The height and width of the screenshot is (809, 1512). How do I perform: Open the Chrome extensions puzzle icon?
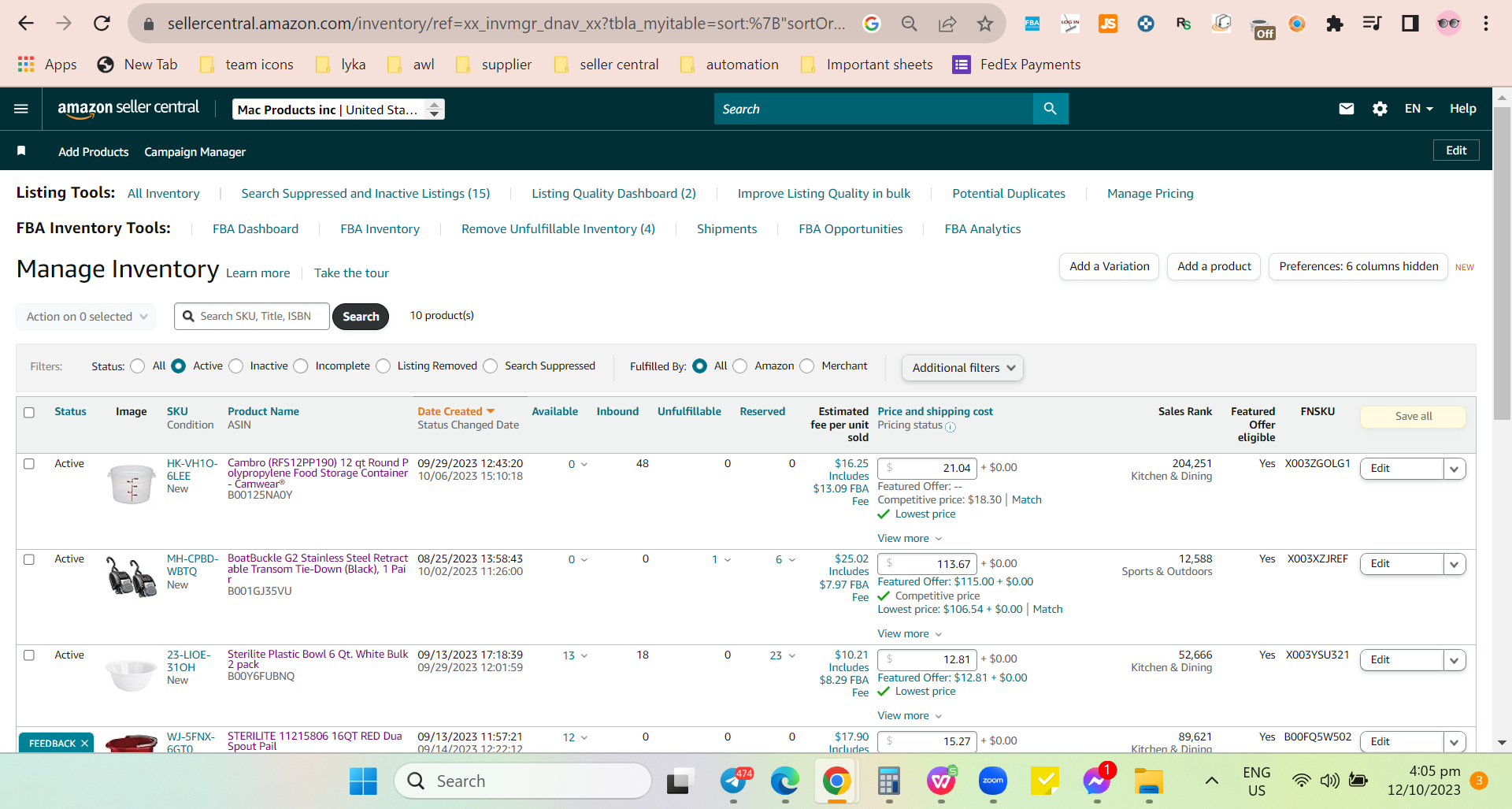pyautogui.click(x=1335, y=24)
